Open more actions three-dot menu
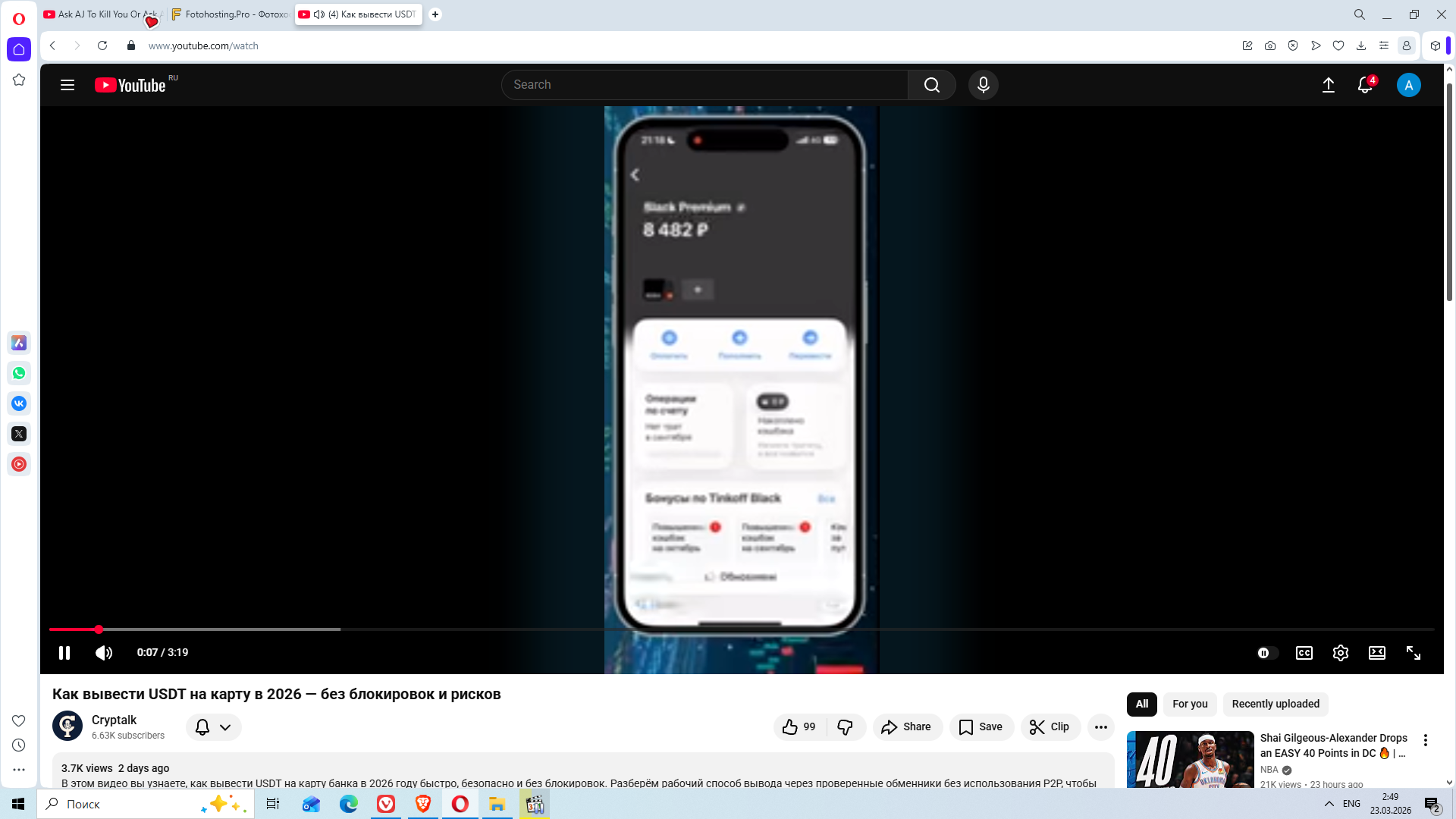 click(1100, 727)
